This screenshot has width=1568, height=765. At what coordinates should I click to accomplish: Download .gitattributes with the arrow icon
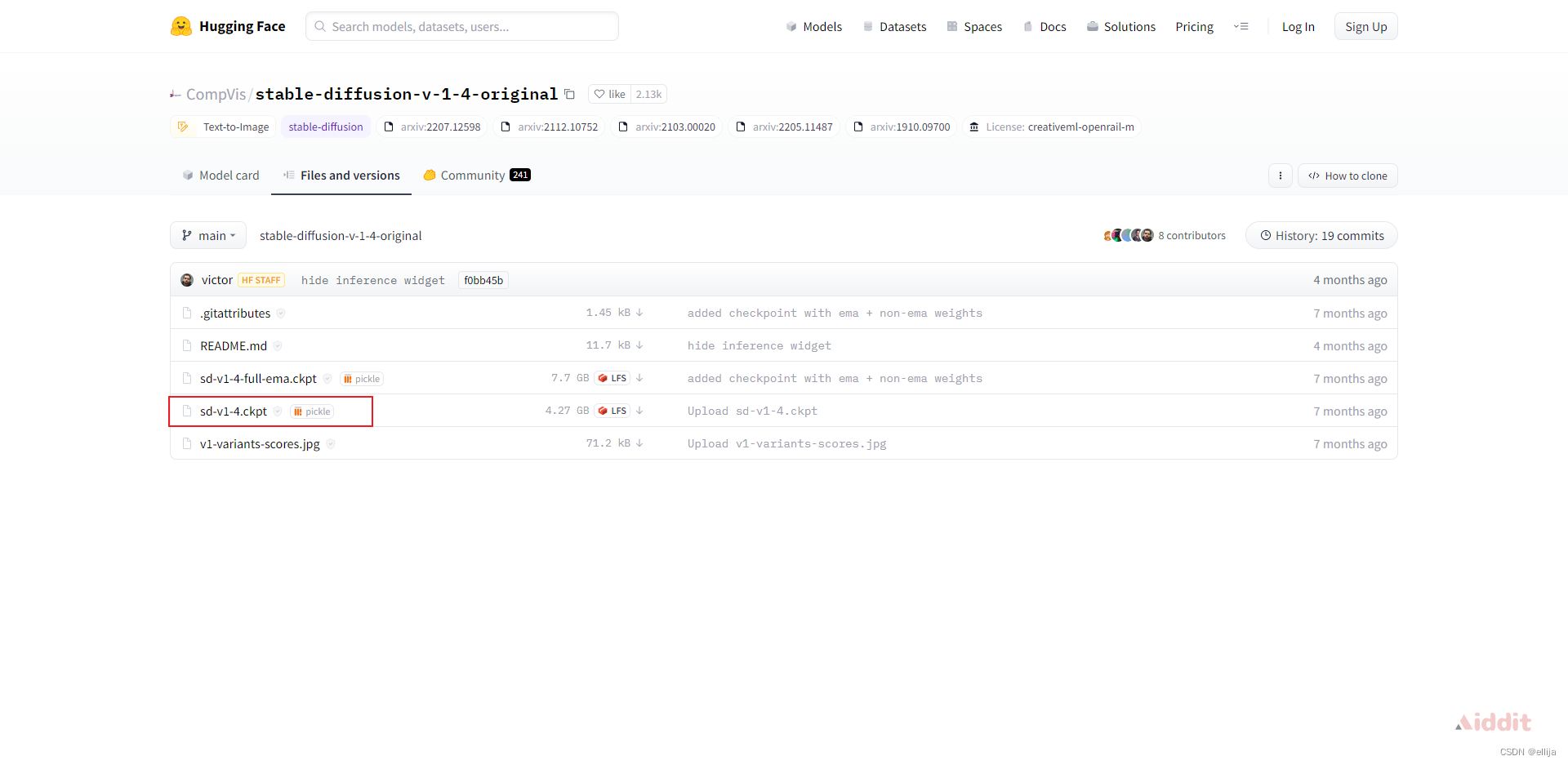tap(639, 313)
